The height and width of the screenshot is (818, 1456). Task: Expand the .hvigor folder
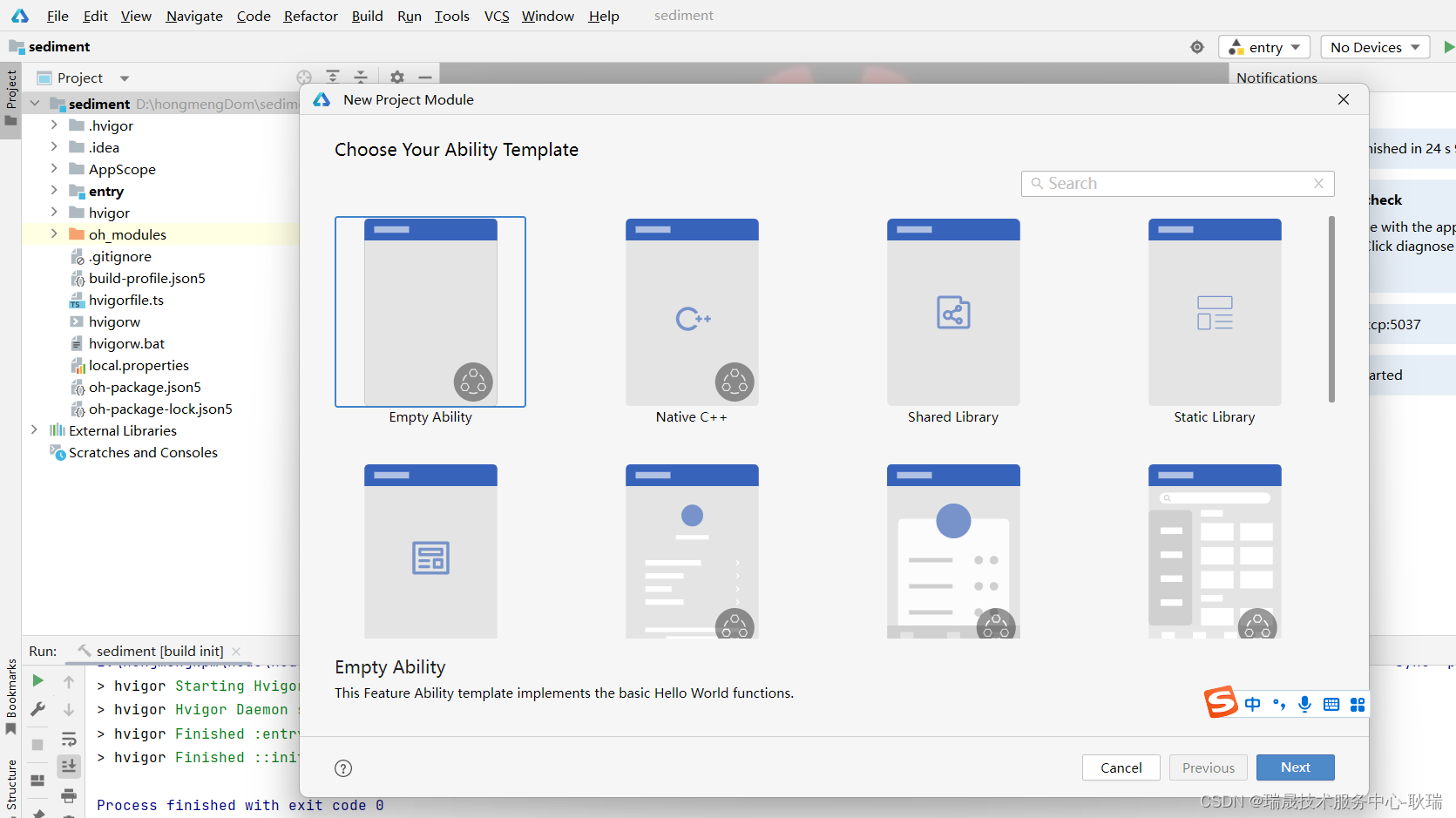tap(54, 125)
